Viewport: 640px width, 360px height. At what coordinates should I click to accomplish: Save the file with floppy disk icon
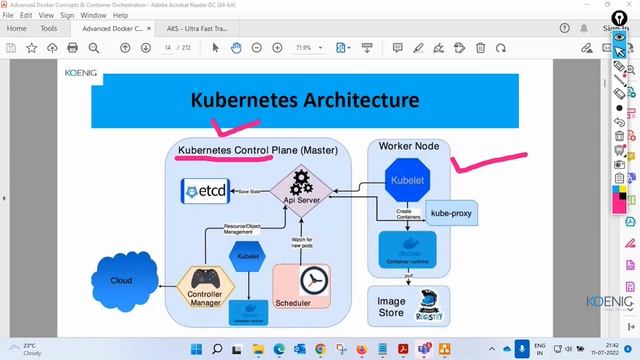point(11,48)
